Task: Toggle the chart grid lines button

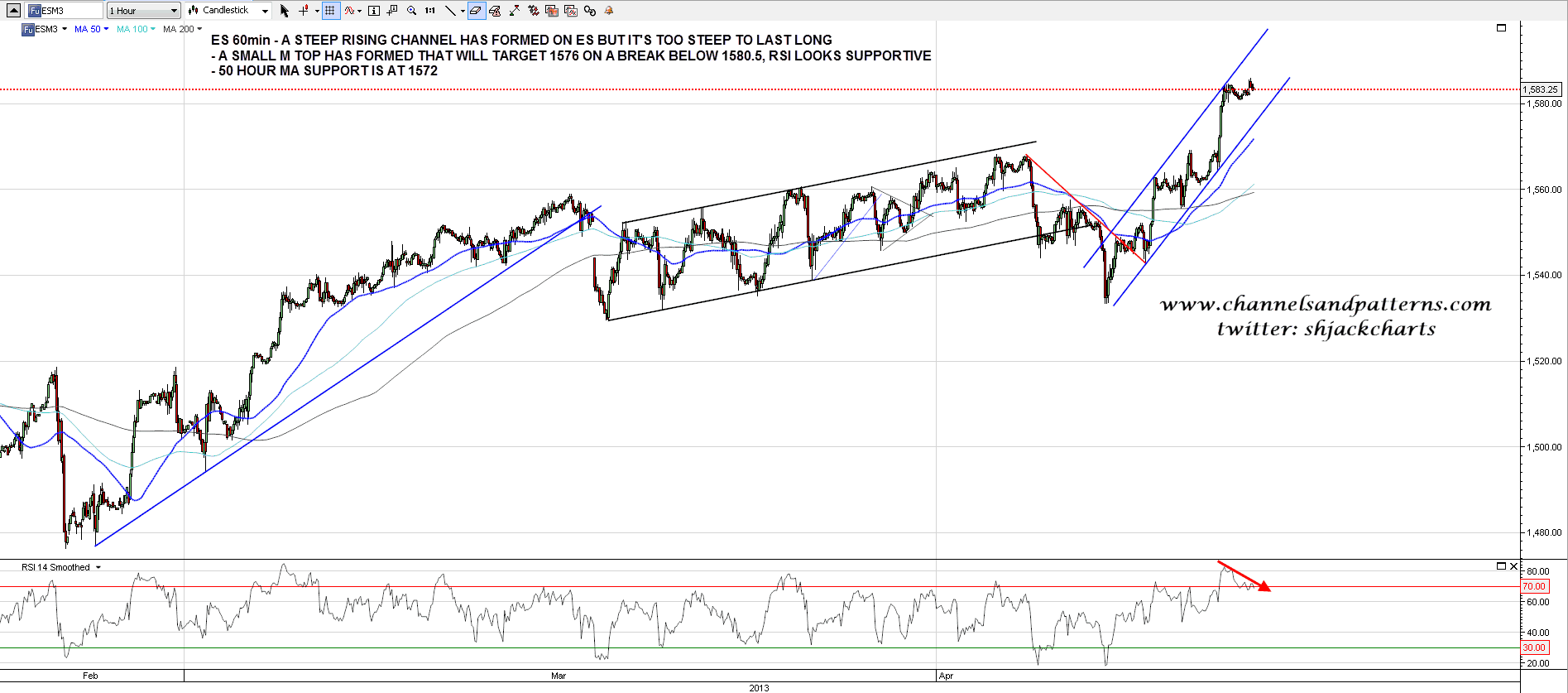Action: pyautogui.click(x=330, y=11)
